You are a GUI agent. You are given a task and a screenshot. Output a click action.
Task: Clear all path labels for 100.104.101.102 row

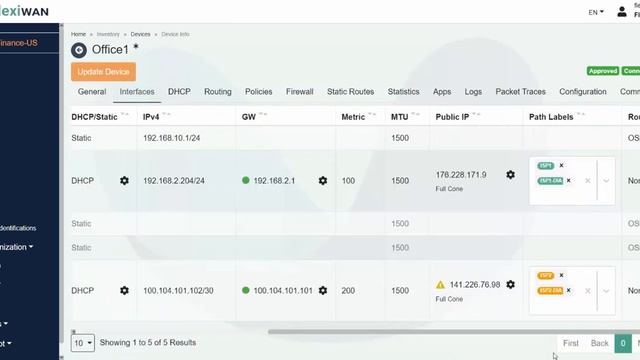pos(588,291)
